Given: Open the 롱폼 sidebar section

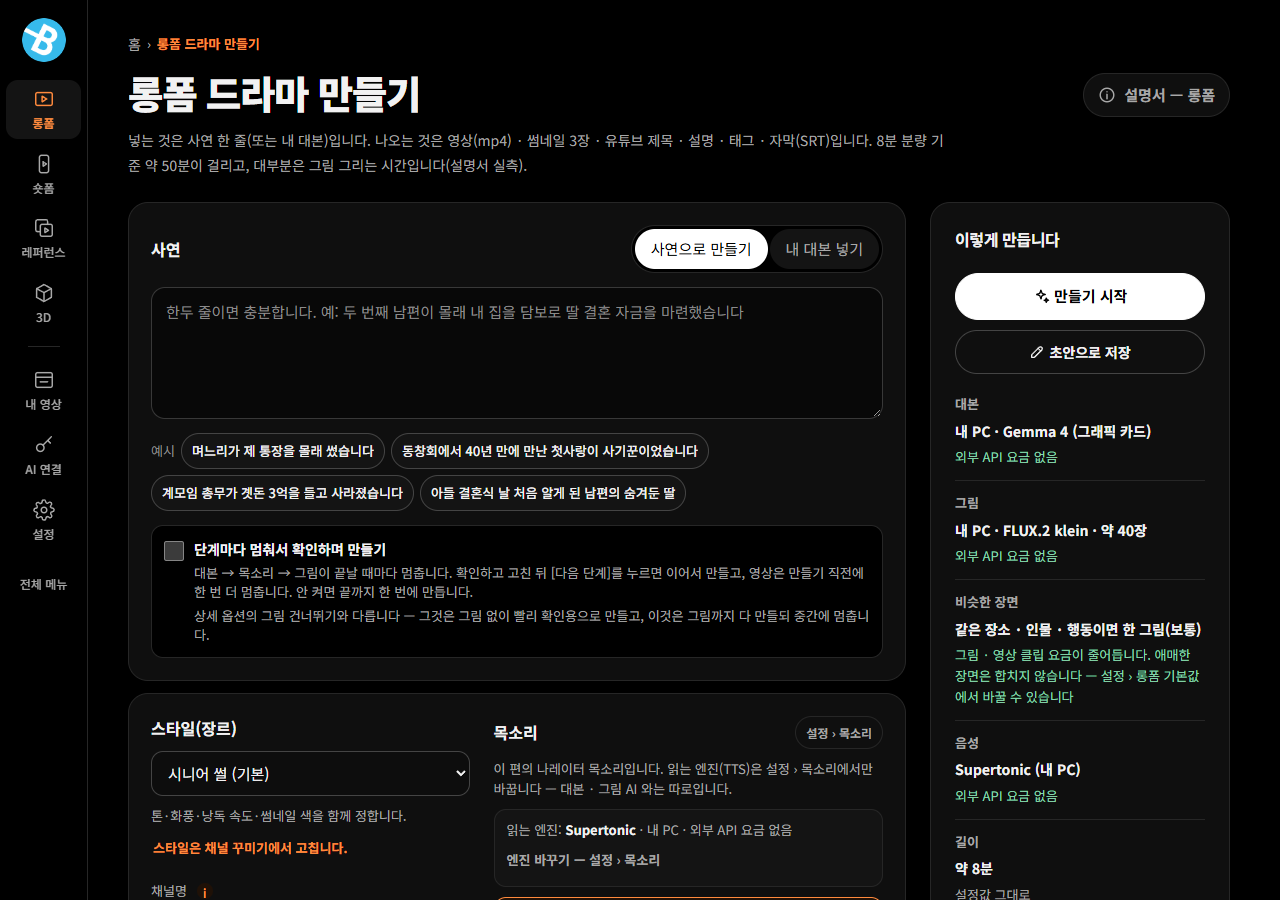Looking at the screenshot, I should (x=43, y=109).
